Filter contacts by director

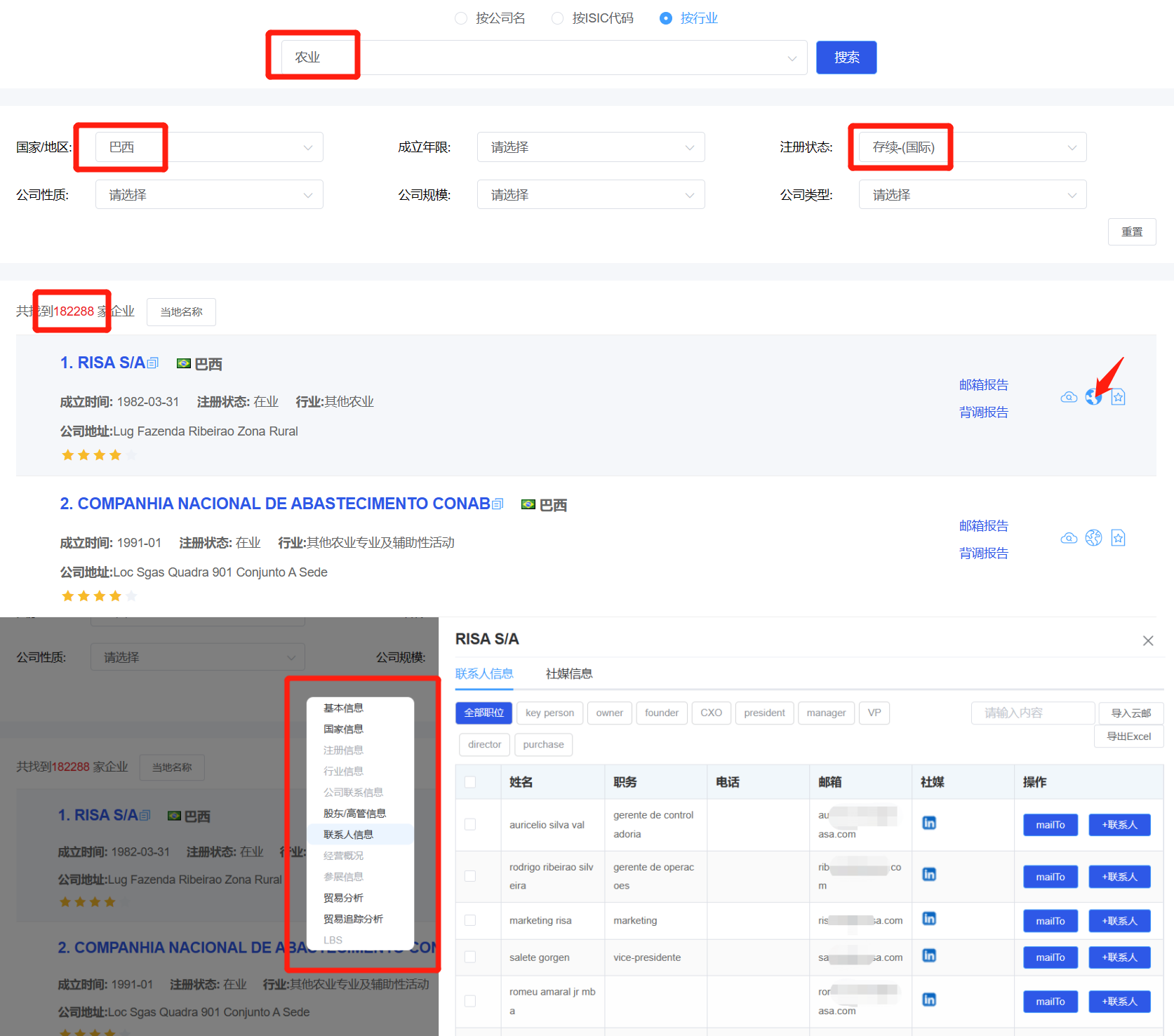click(485, 744)
